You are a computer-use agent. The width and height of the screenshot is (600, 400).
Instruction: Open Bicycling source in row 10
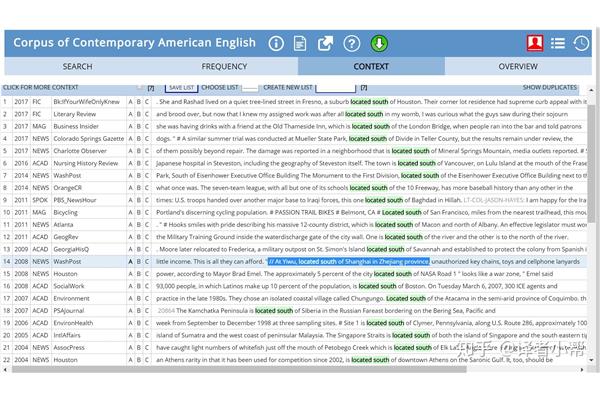(65, 212)
